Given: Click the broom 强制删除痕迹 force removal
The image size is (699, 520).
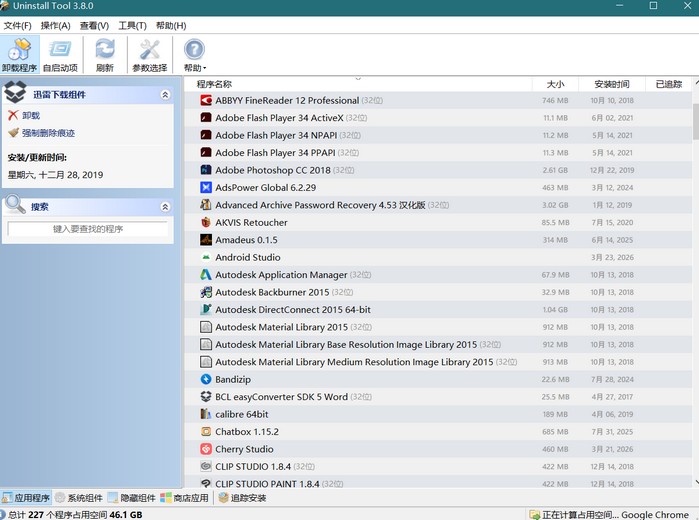Looking at the screenshot, I should pyautogui.click(x=41, y=133).
